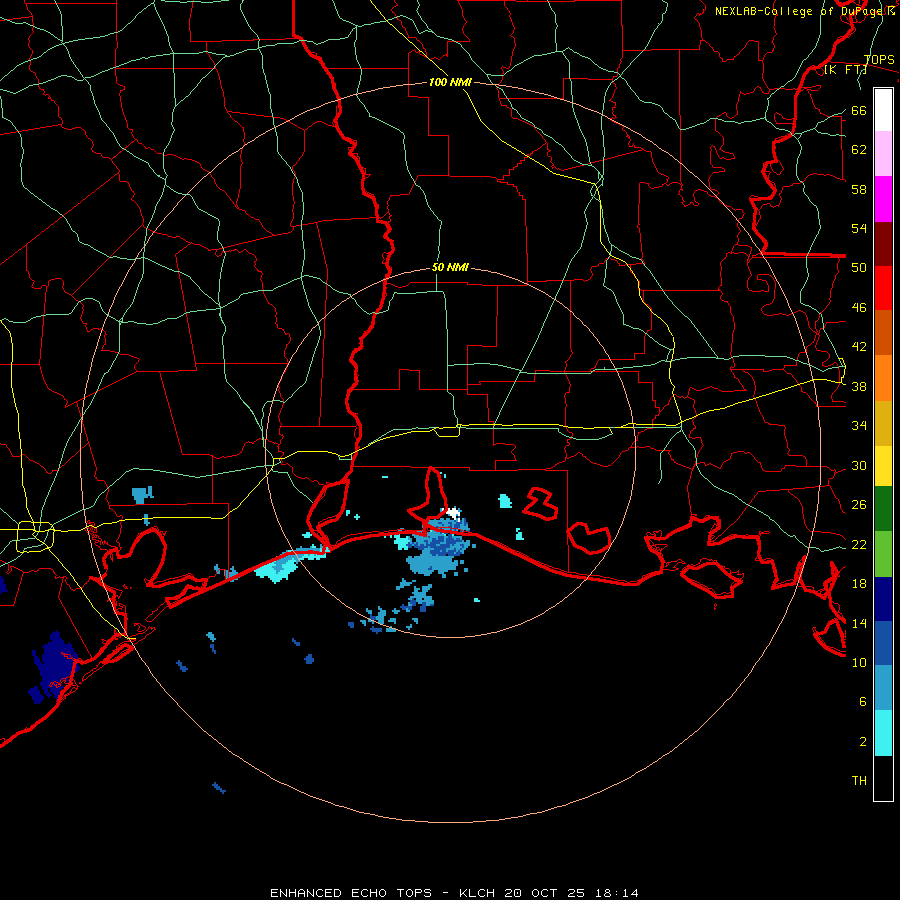Click the legend value 66
The width and height of the screenshot is (900, 900).
(859, 111)
